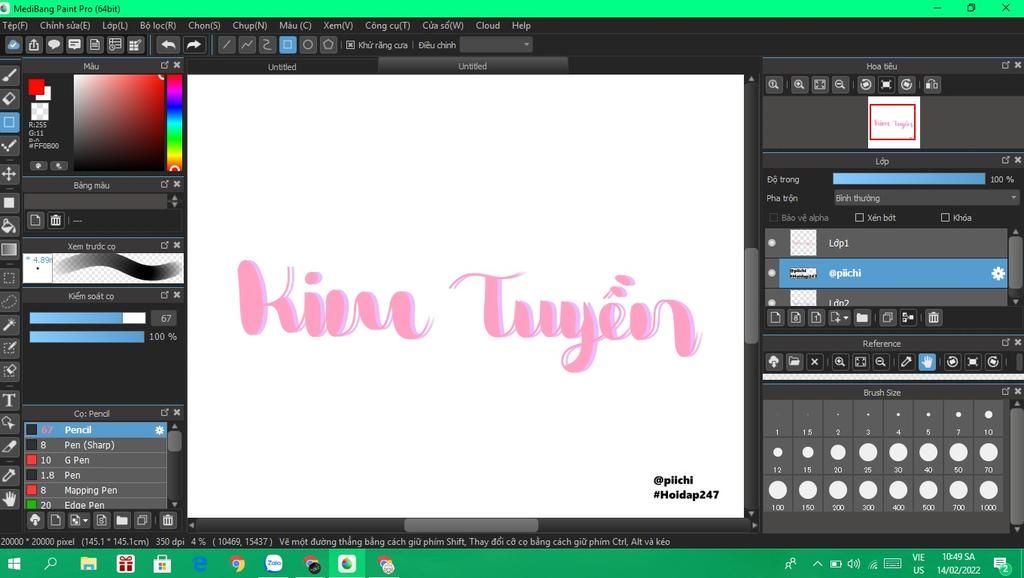Hide the @piichi layer visibility

click(x=772, y=273)
